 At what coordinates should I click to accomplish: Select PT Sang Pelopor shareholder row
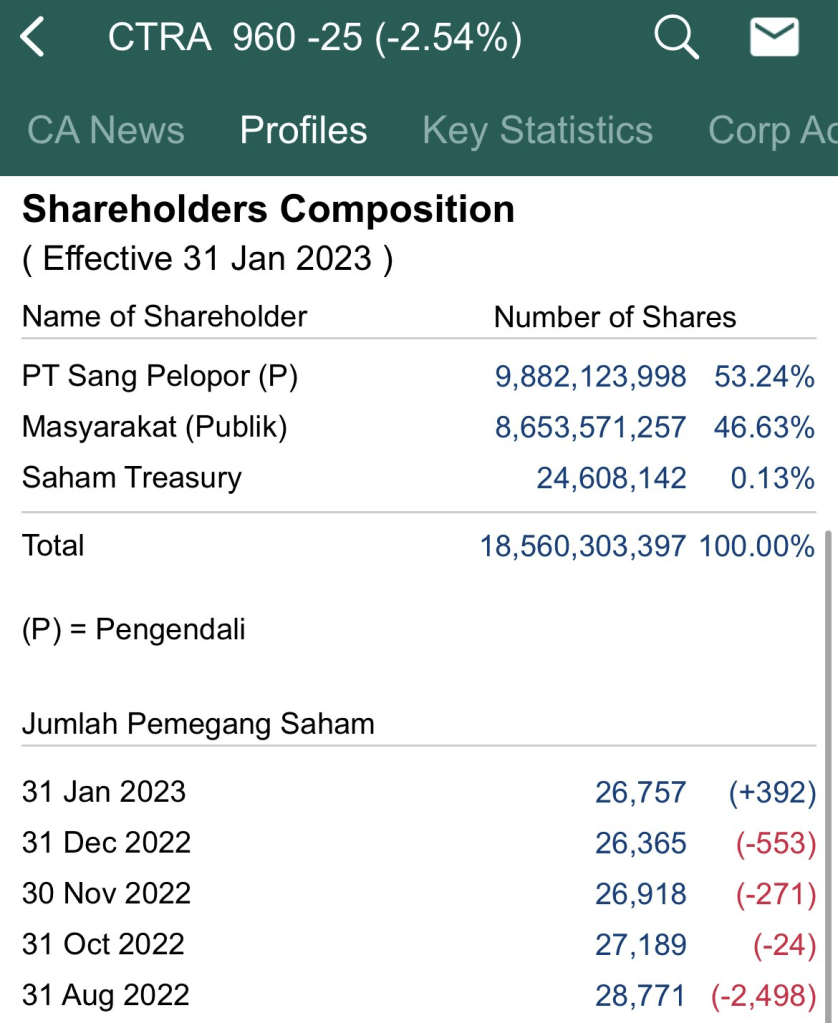(x=160, y=376)
